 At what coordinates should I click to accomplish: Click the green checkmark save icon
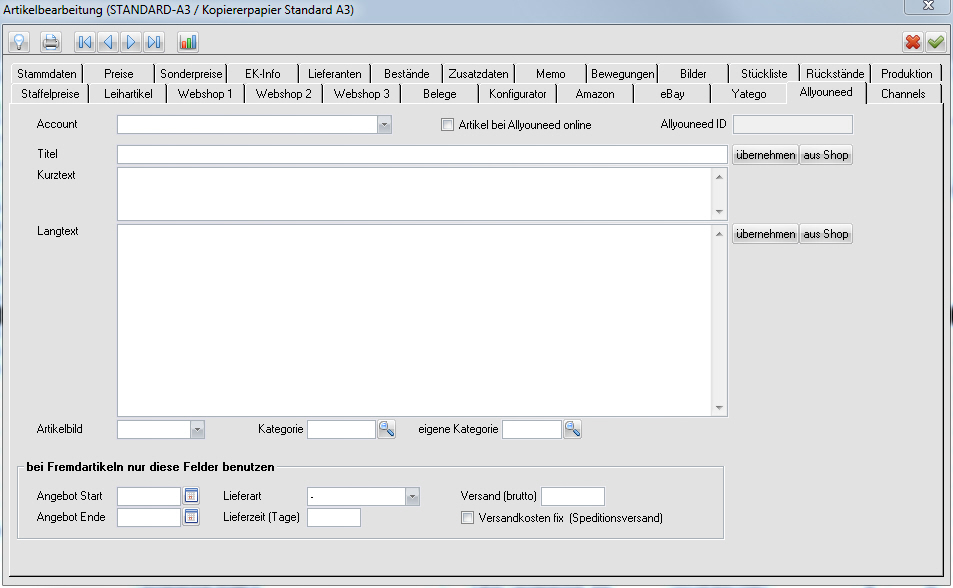[x=935, y=42]
